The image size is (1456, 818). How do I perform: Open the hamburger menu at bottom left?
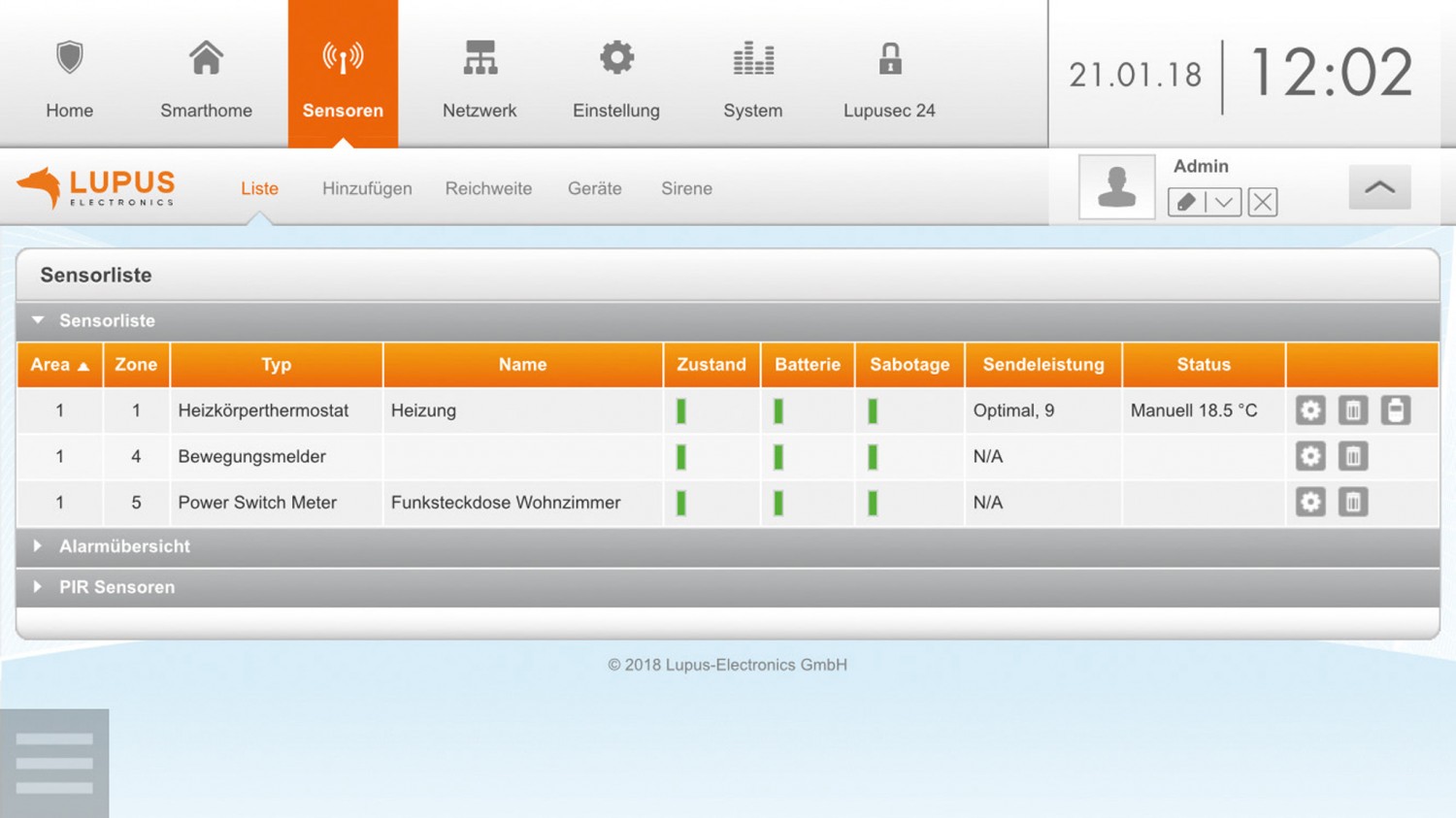[x=54, y=763]
